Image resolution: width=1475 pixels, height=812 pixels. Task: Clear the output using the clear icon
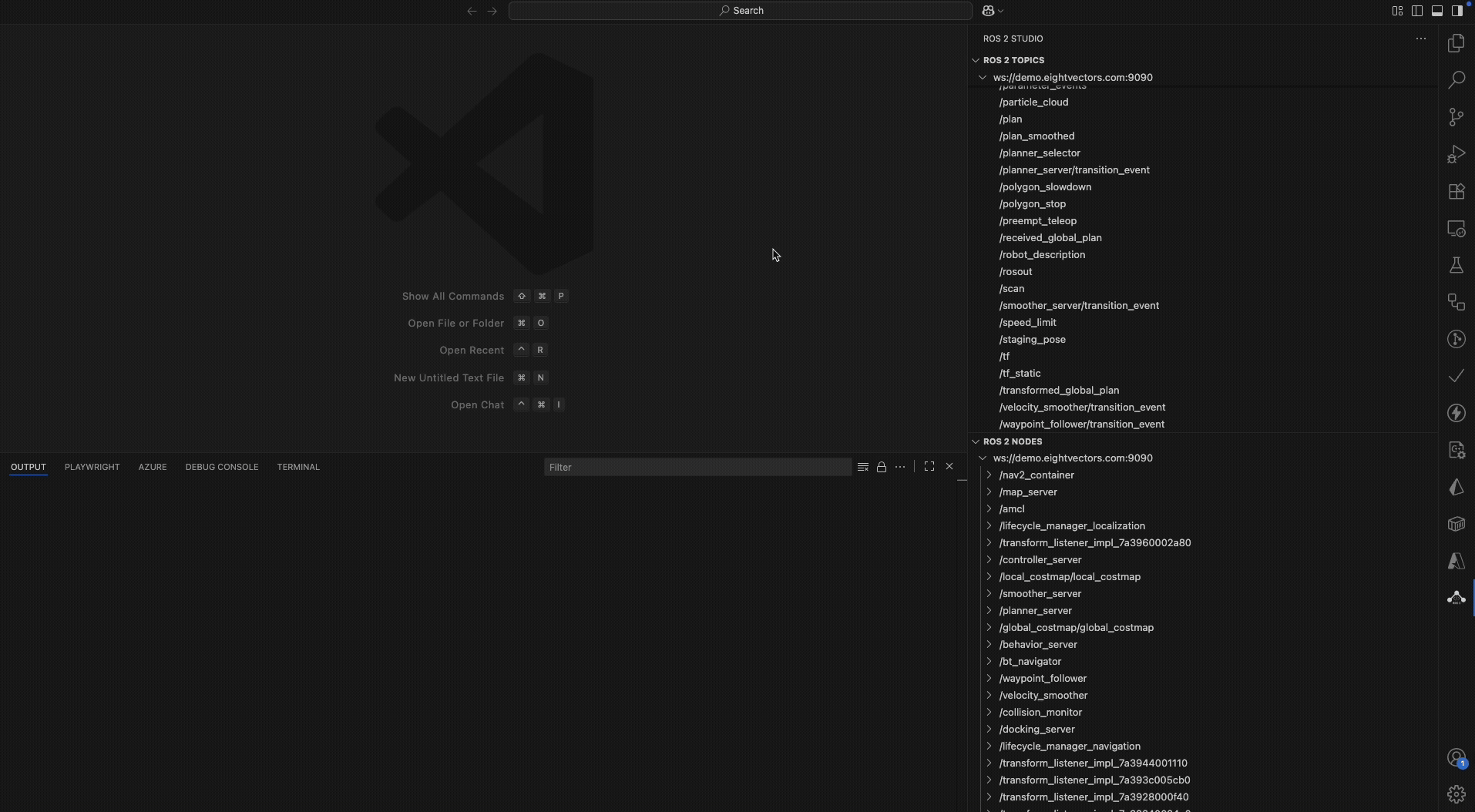[x=863, y=467]
